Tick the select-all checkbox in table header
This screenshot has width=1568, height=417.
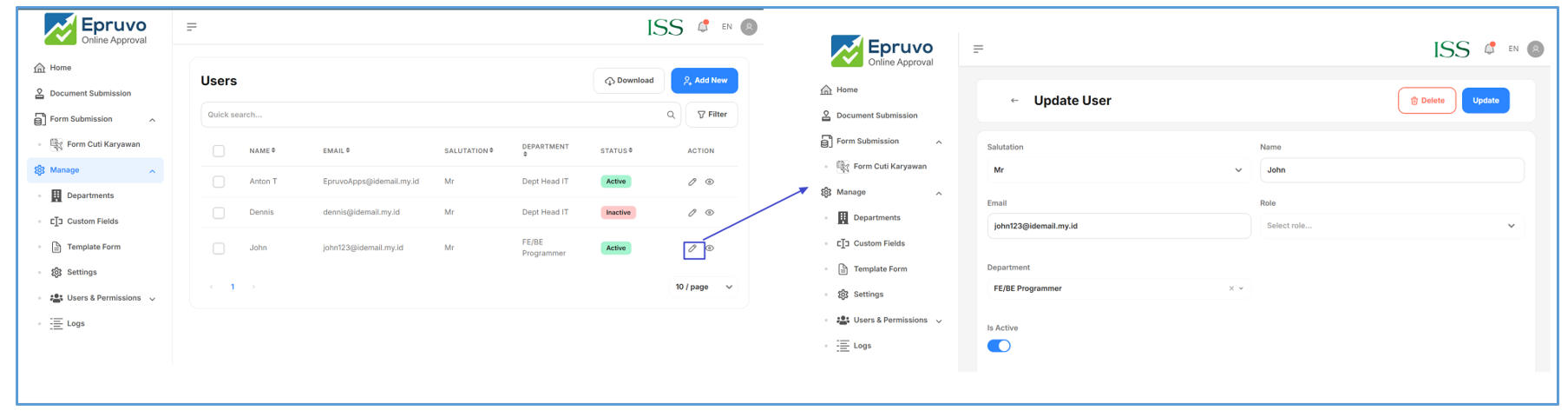click(x=219, y=151)
